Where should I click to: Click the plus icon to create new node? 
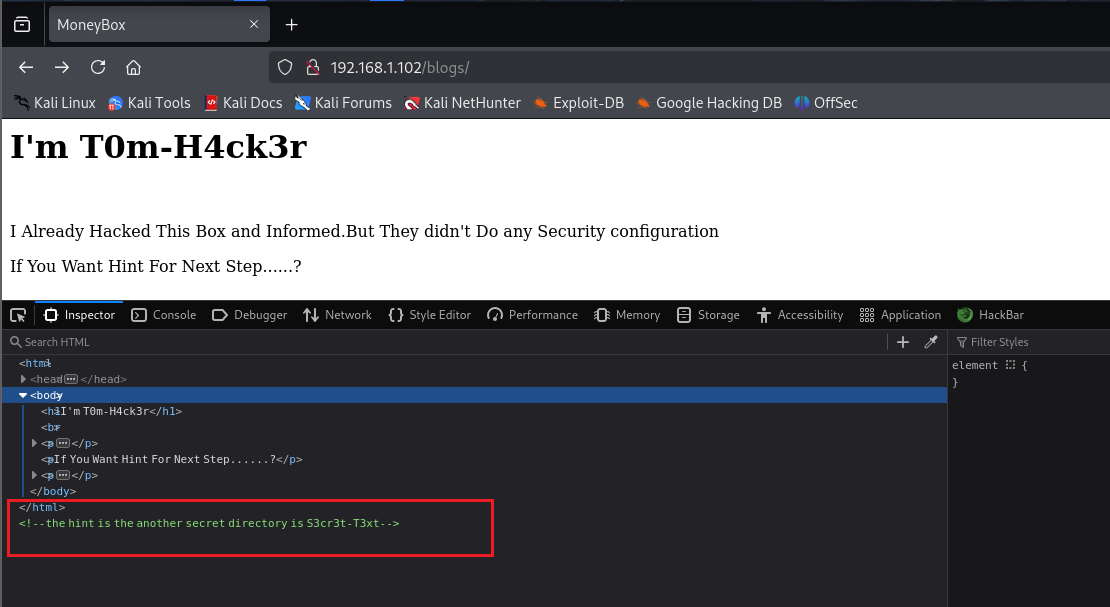(903, 342)
